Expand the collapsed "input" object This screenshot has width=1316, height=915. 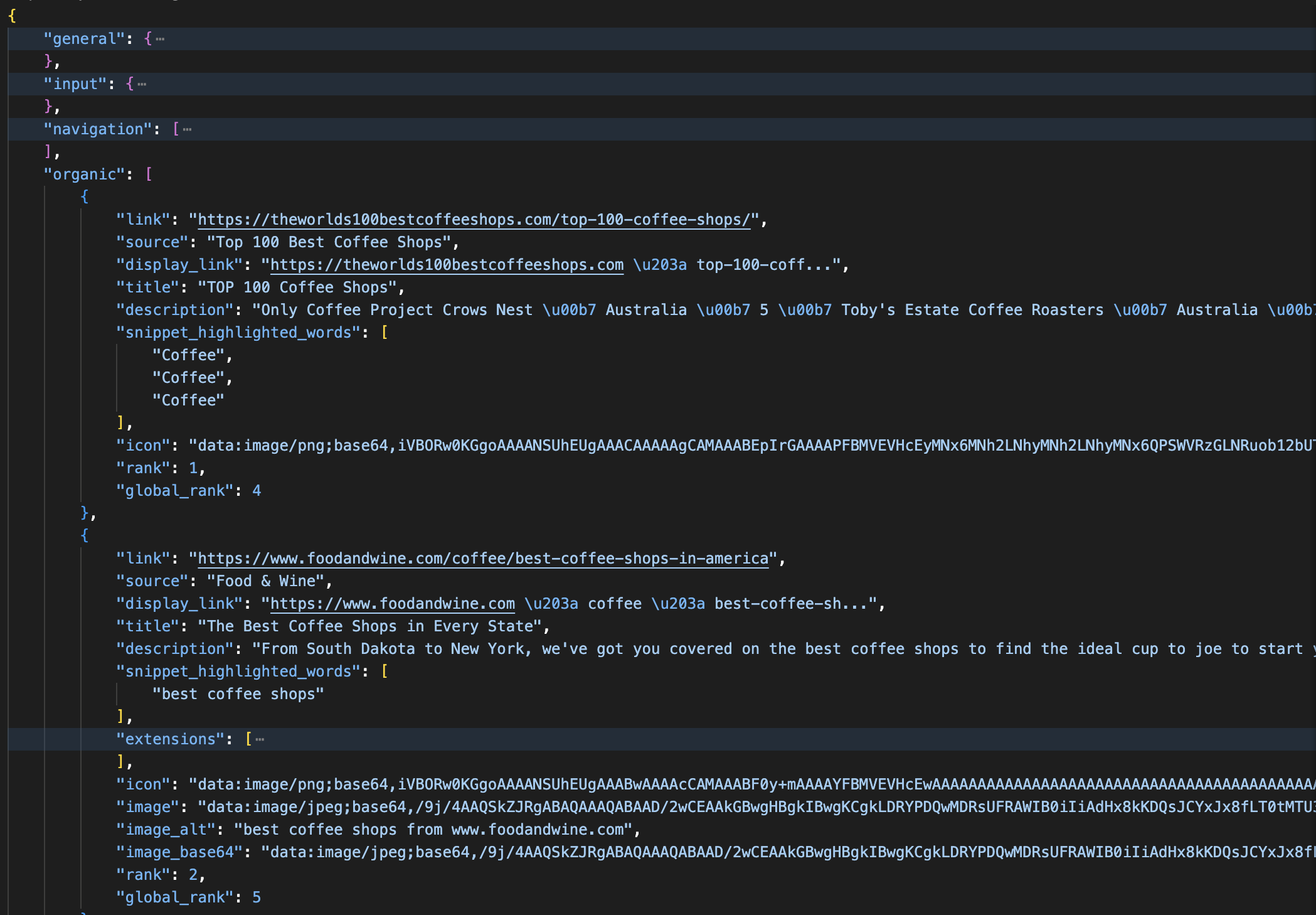[x=141, y=83]
